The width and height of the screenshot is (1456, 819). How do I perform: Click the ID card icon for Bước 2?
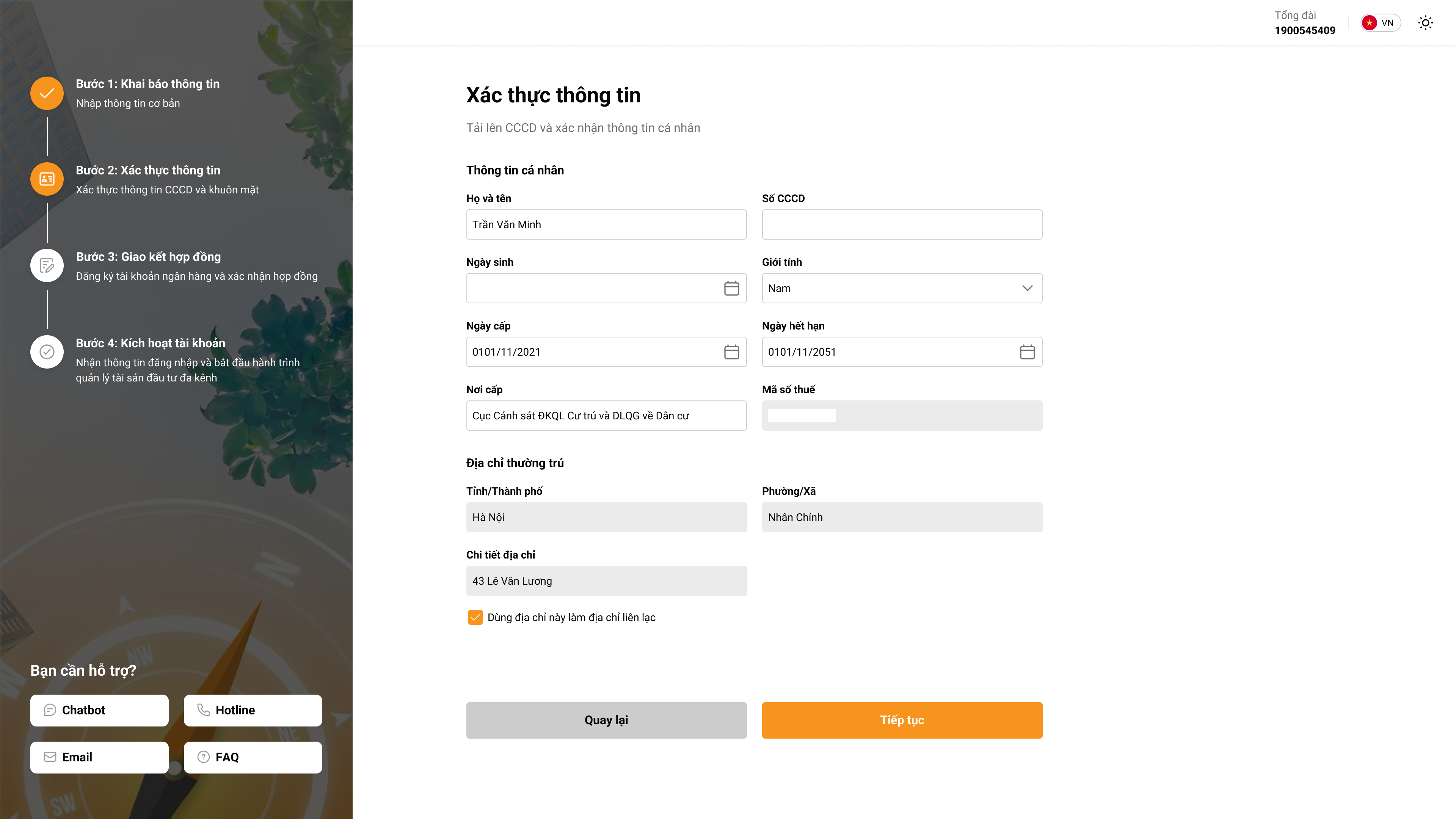tap(47, 179)
